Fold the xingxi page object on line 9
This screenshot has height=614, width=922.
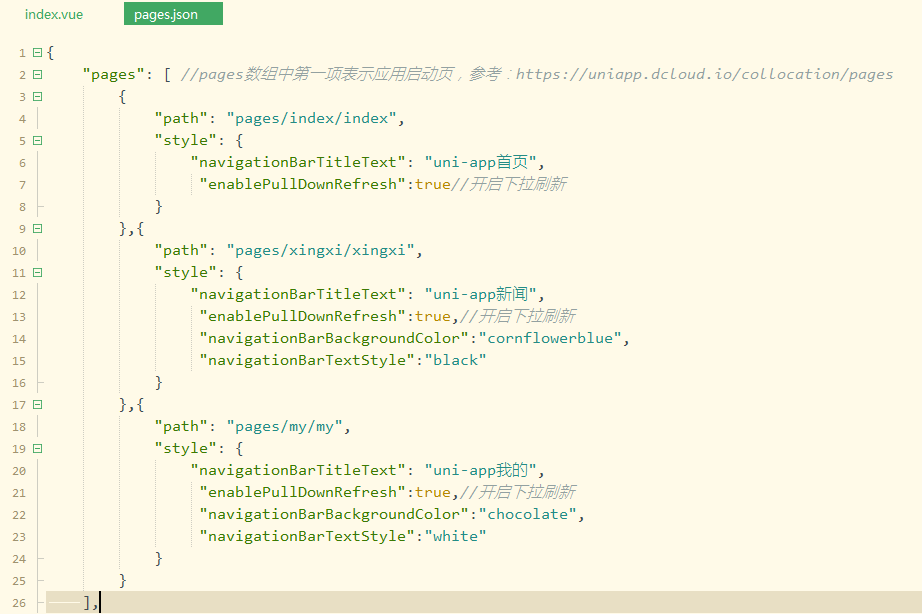click(x=38, y=229)
